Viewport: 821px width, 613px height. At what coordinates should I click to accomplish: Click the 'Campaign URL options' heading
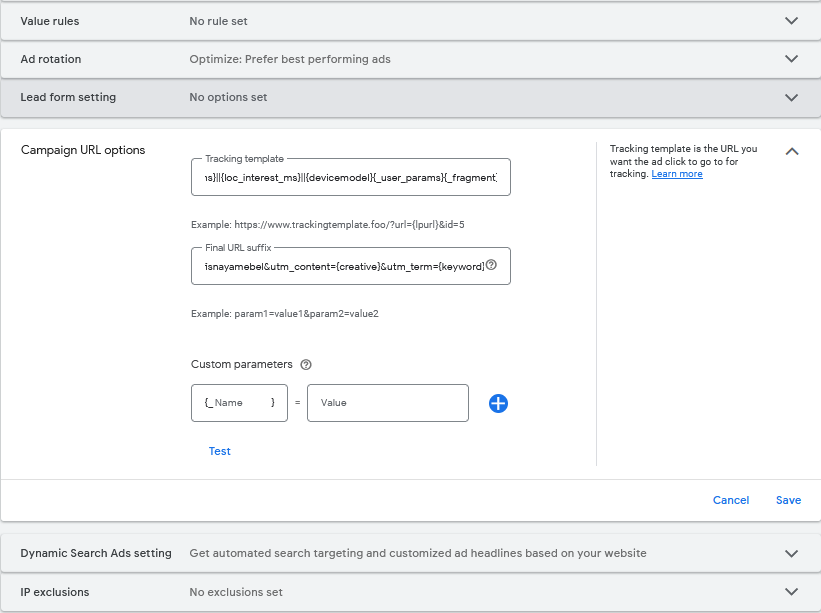(83, 150)
